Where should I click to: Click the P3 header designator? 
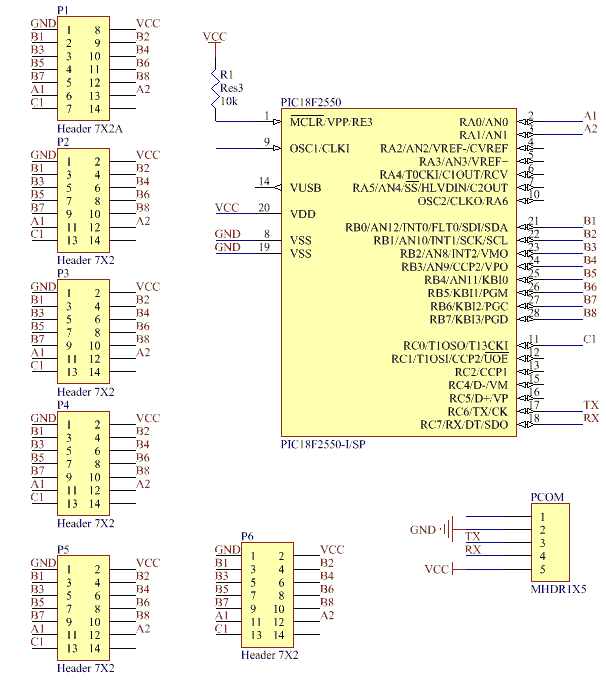(x=63, y=273)
